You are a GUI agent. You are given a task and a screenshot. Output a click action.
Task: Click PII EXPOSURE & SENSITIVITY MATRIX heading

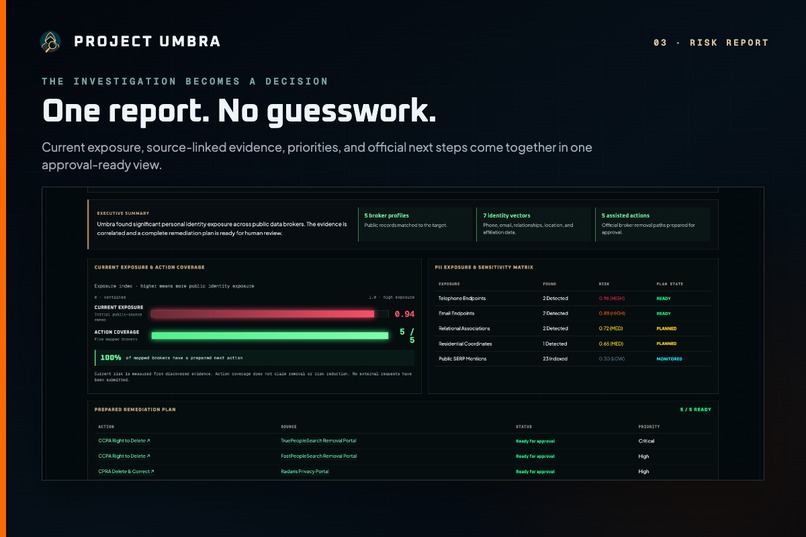click(x=484, y=267)
